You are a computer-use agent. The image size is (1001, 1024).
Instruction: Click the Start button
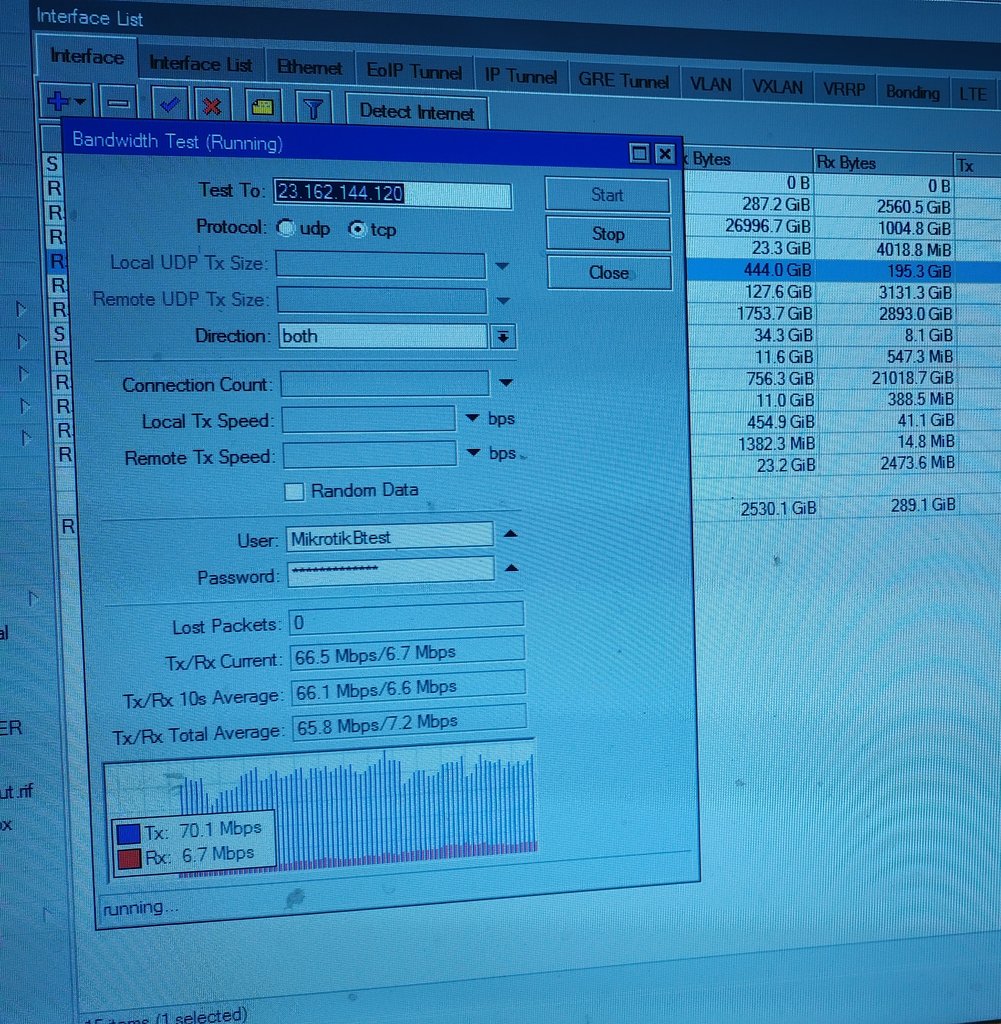click(x=607, y=195)
